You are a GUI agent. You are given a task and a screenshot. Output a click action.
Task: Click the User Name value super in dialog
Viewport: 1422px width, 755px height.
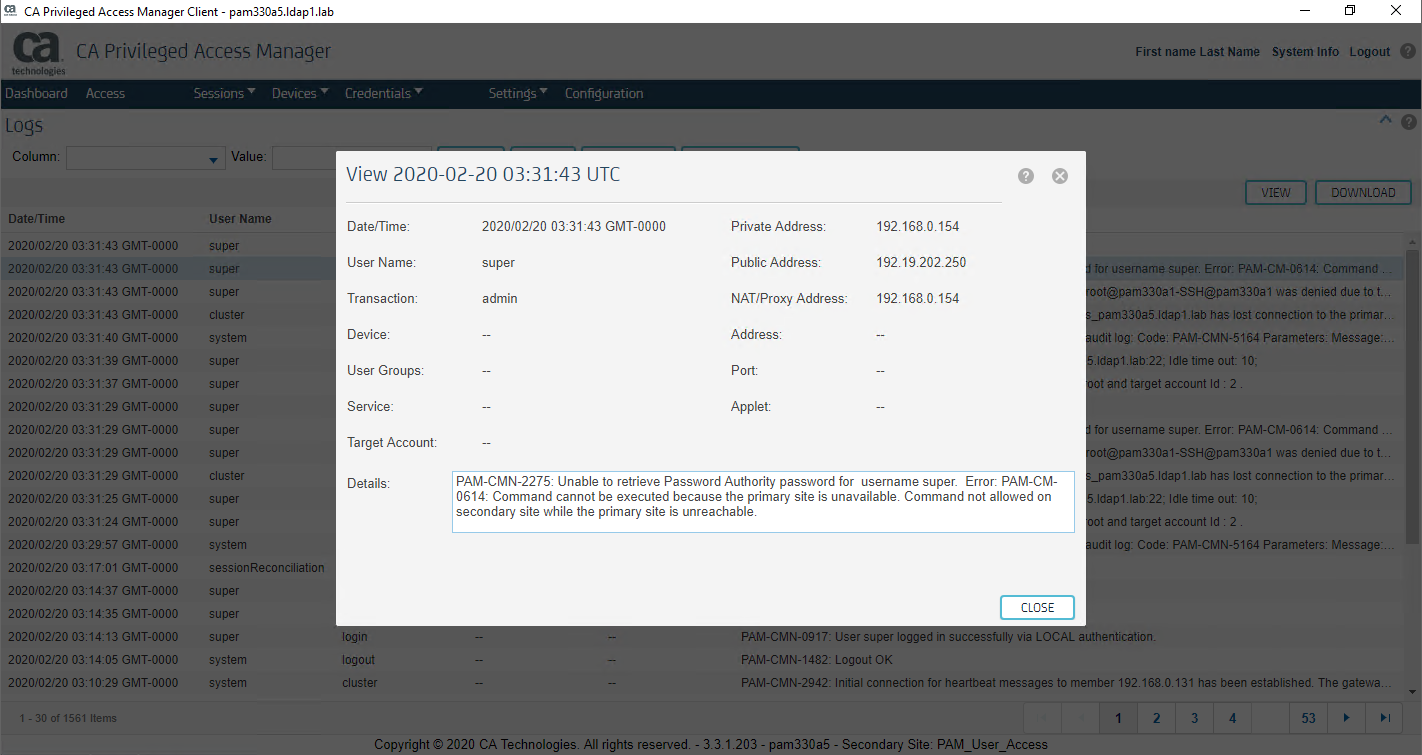(x=498, y=263)
